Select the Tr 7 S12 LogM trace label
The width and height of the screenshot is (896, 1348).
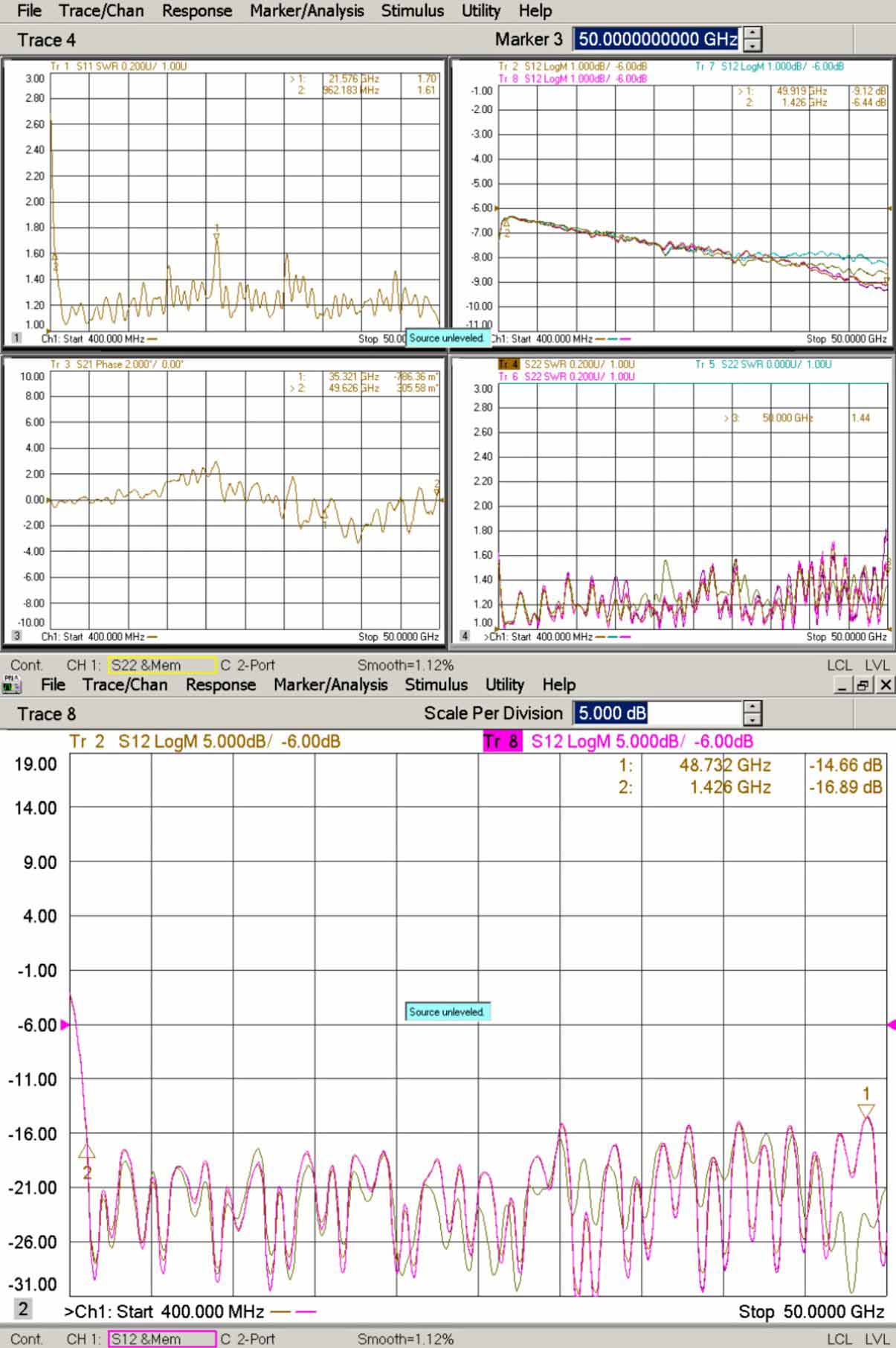(770, 66)
